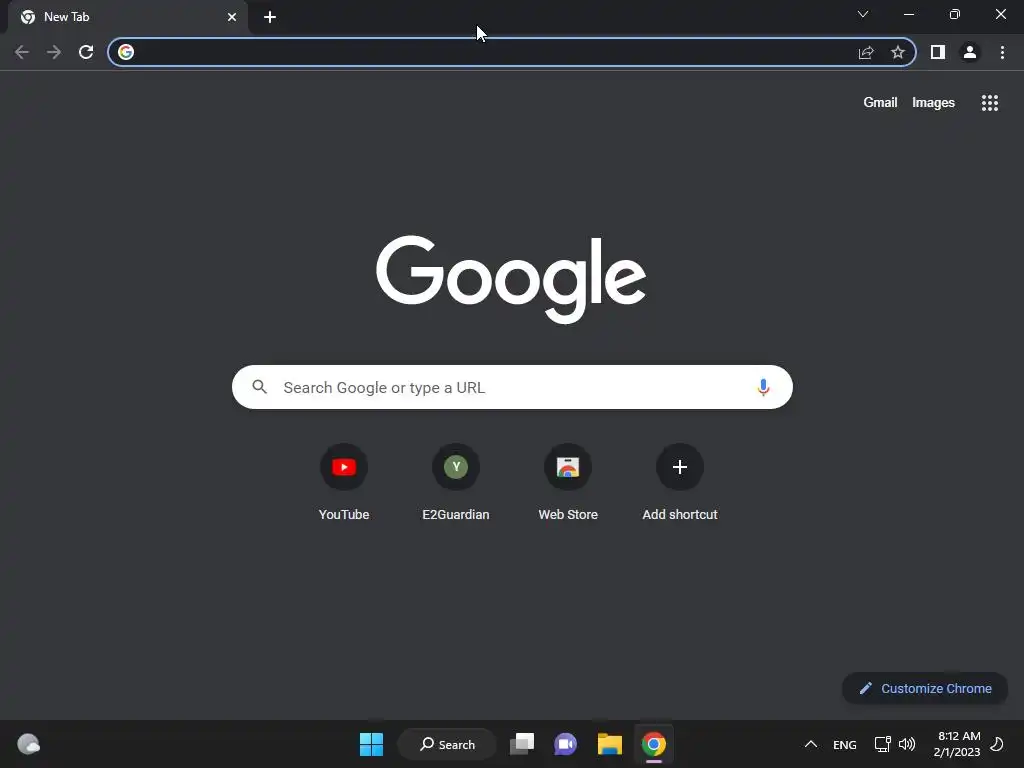The height and width of the screenshot is (768, 1024).
Task: Open Task View on taskbar
Action: click(x=522, y=744)
